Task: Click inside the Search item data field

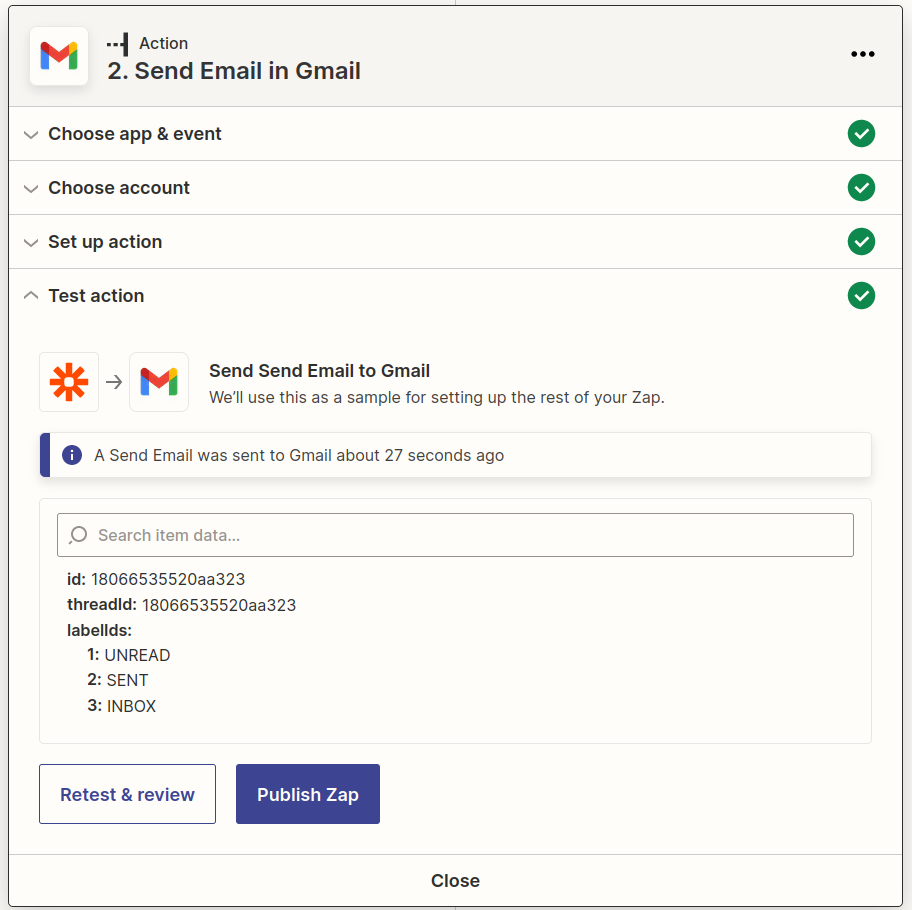Action: pyautogui.click(x=455, y=535)
